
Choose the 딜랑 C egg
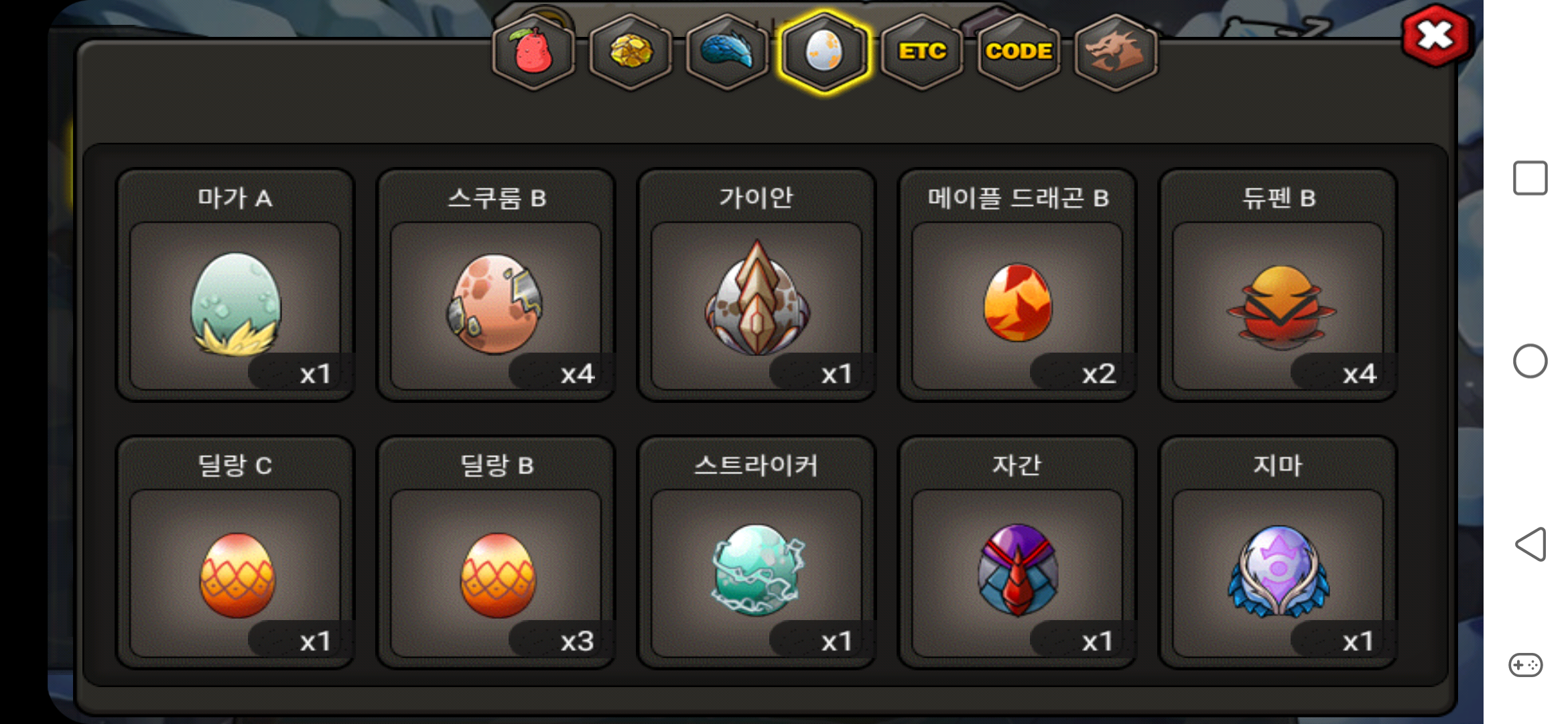point(235,553)
